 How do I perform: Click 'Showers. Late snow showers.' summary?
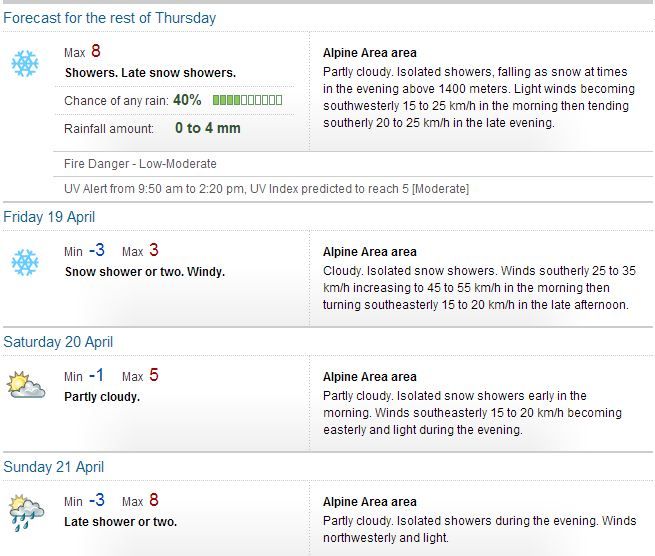150,73
